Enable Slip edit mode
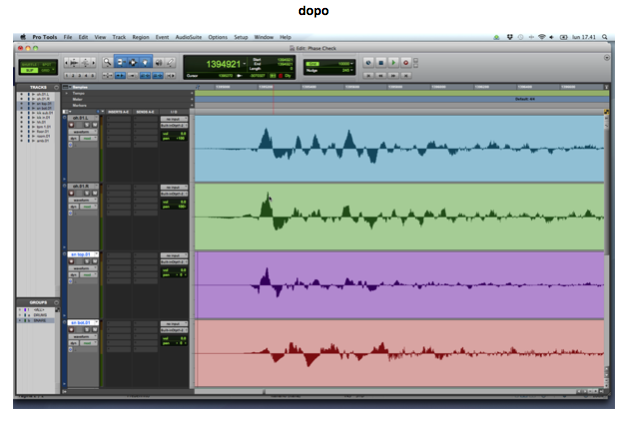 (x=29, y=71)
